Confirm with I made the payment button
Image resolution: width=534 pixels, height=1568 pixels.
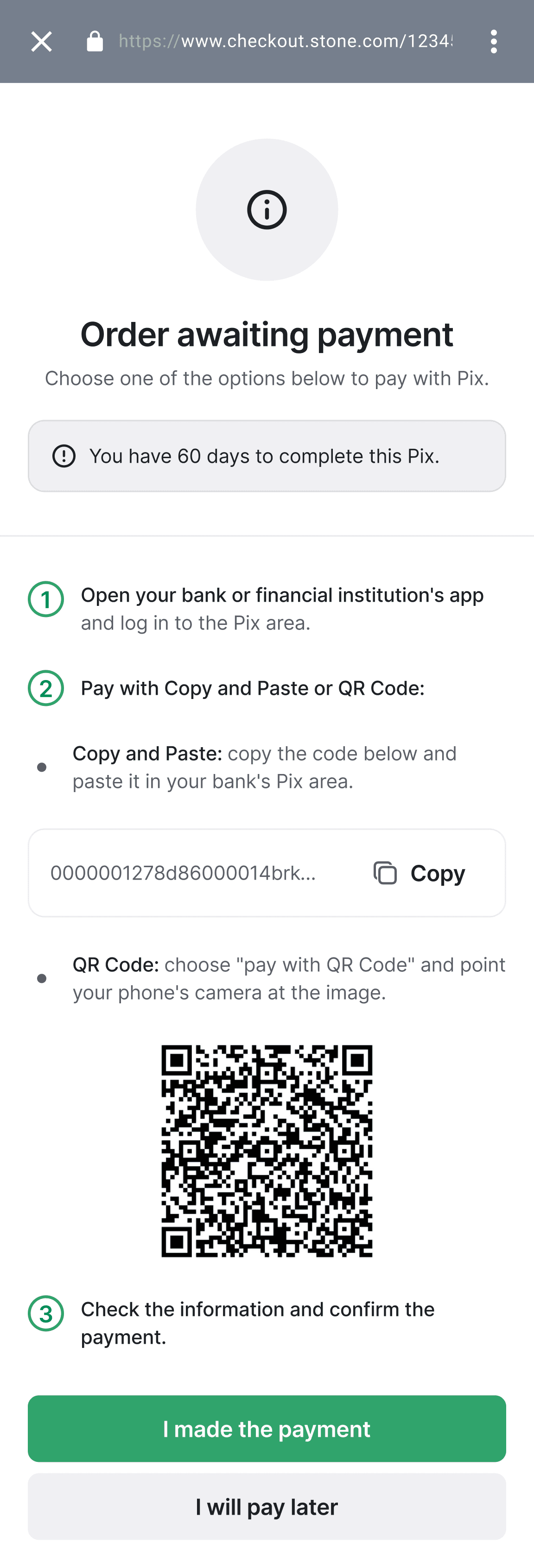coord(267,1429)
